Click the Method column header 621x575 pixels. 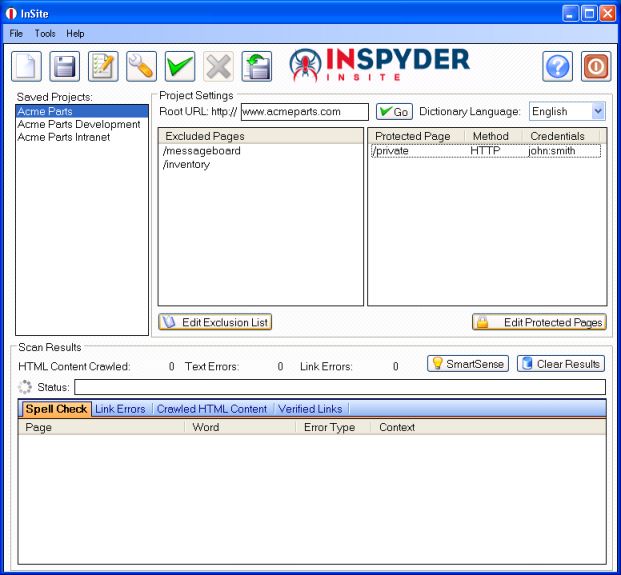point(493,136)
